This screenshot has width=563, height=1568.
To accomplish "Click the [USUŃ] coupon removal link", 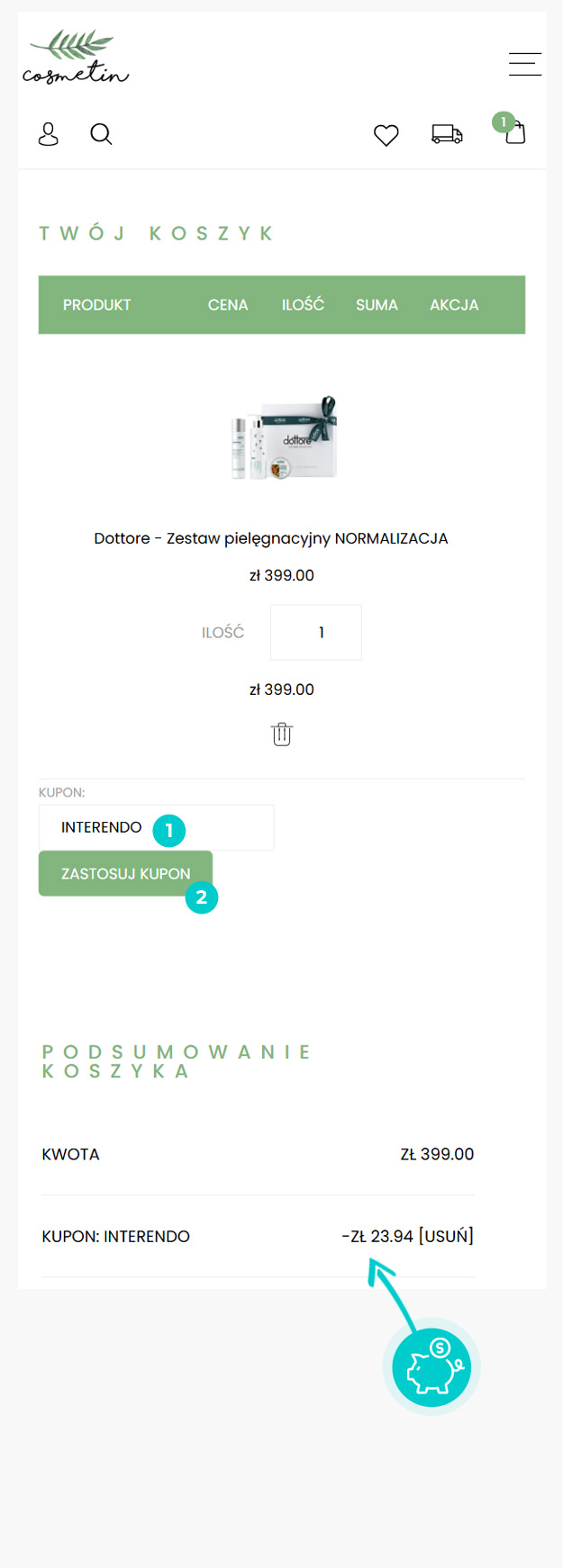I will pos(446,1236).
